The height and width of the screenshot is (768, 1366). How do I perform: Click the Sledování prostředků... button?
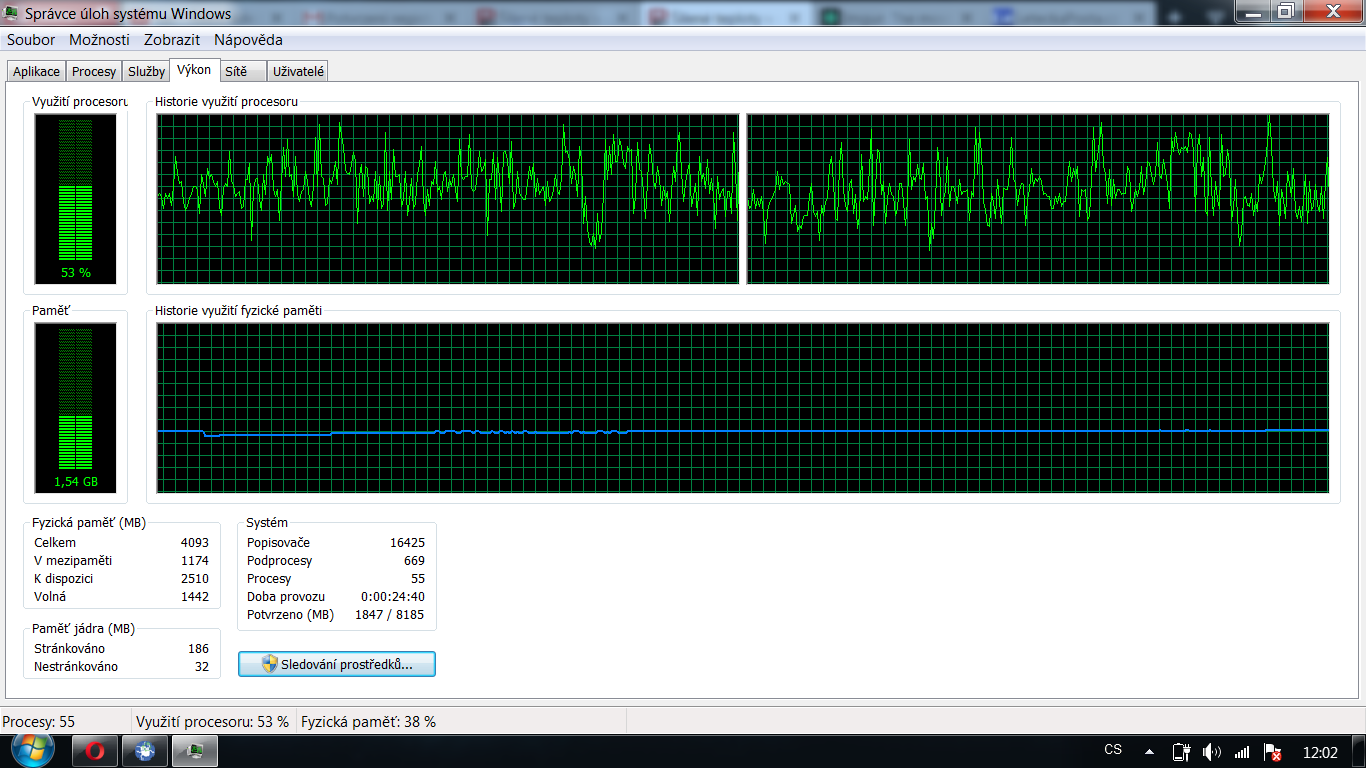tap(337, 664)
